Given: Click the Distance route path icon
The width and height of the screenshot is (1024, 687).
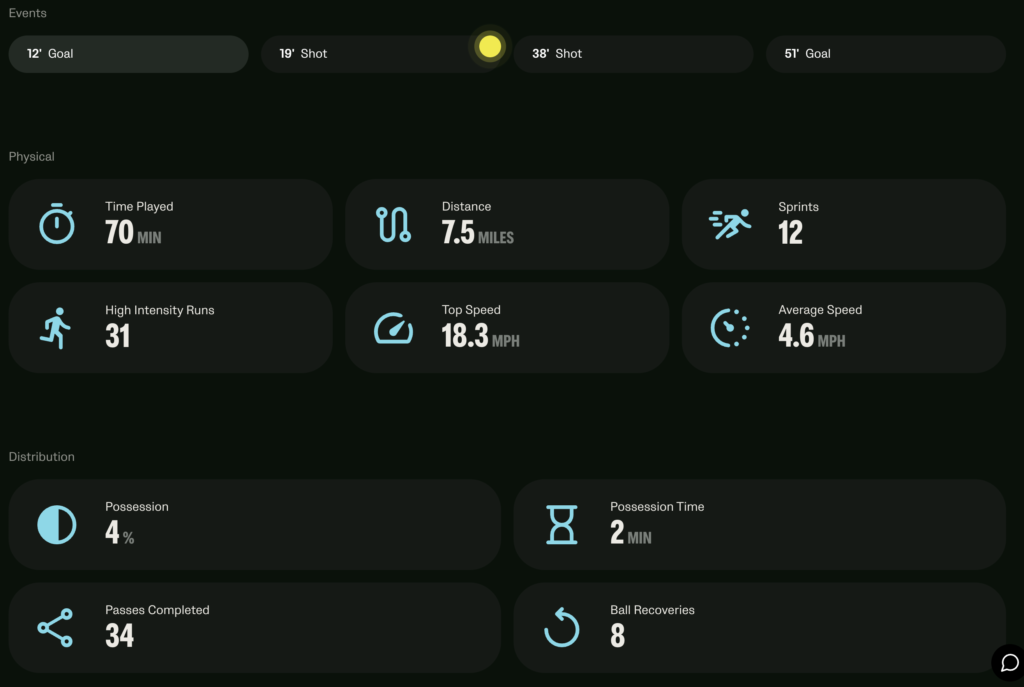Looking at the screenshot, I should [x=393, y=224].
